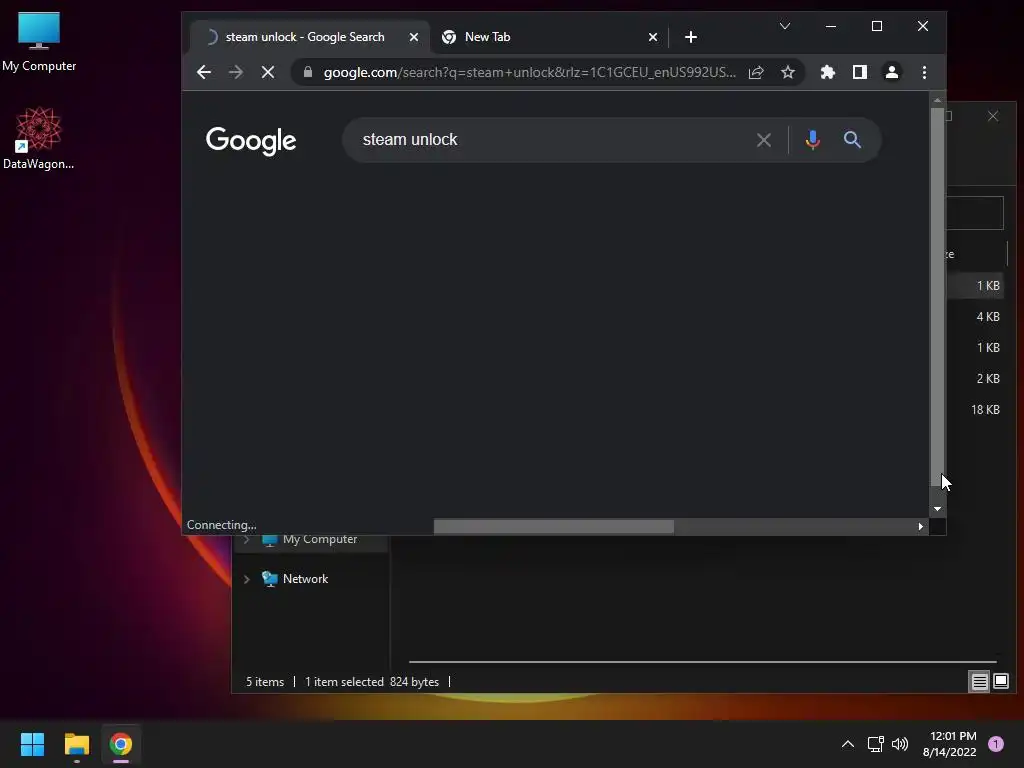The width and height of the screenshot is (1024, 768).
Task: Select My Computer in Explorer sidebar
Action: pyautogui.click(x=320, y=540)
